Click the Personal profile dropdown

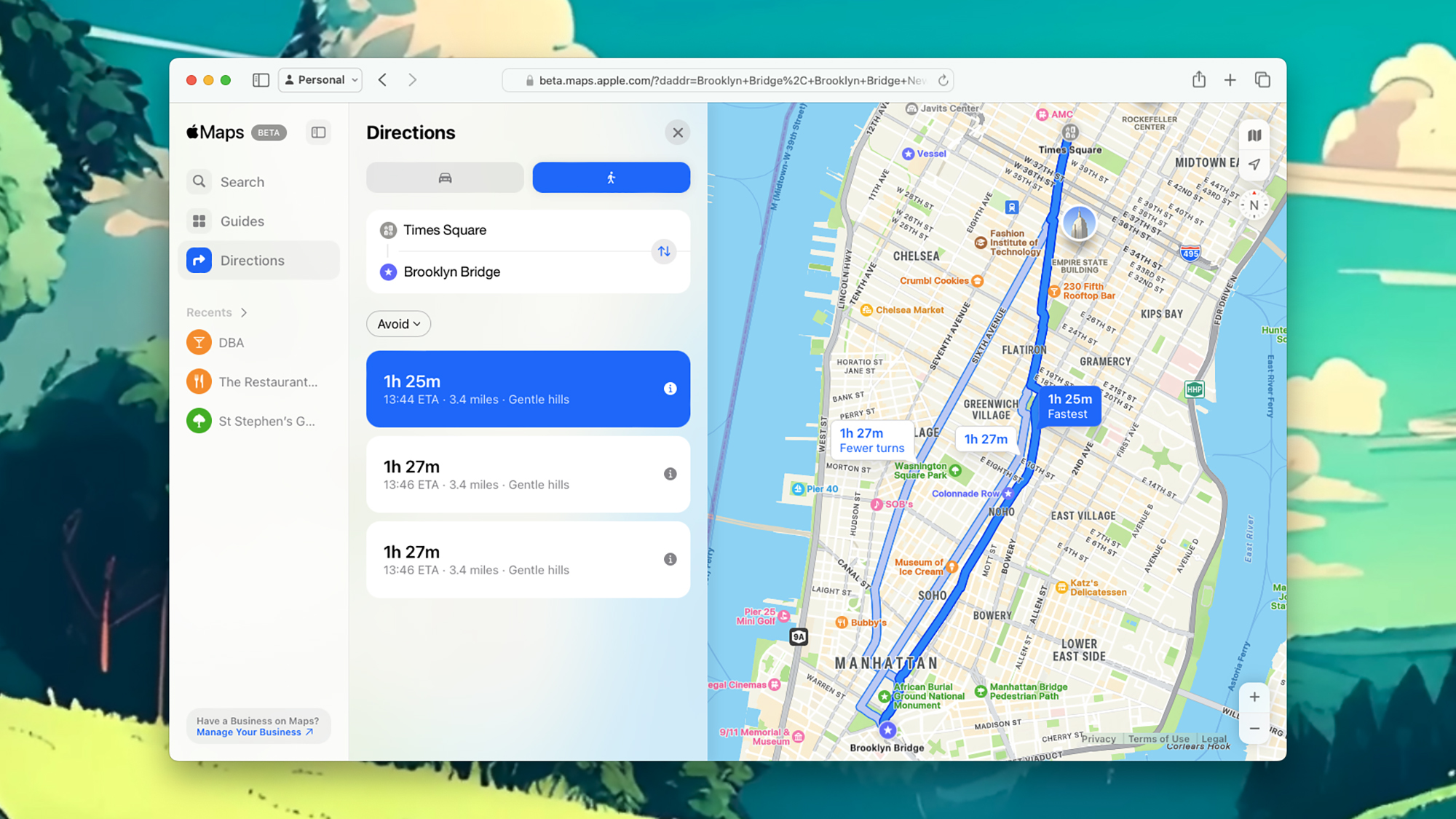coord(320,79)
